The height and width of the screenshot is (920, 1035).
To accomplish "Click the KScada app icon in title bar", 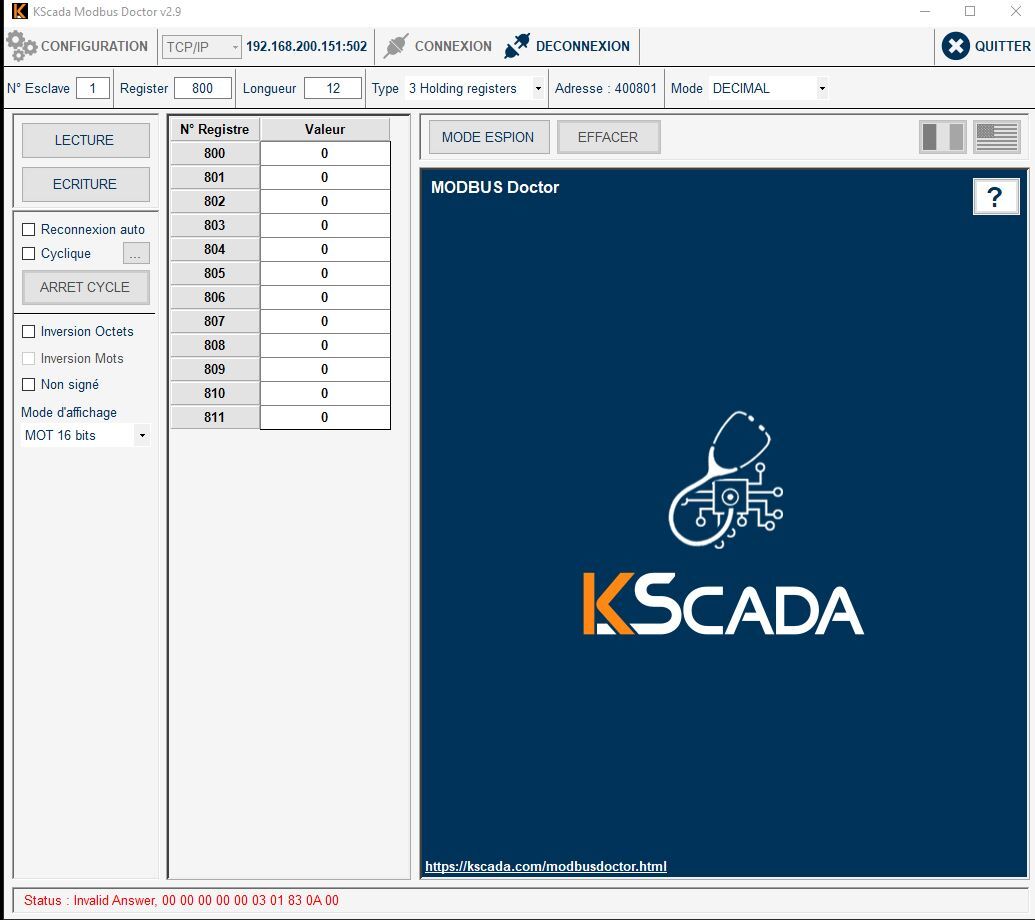I will point(20,11).
